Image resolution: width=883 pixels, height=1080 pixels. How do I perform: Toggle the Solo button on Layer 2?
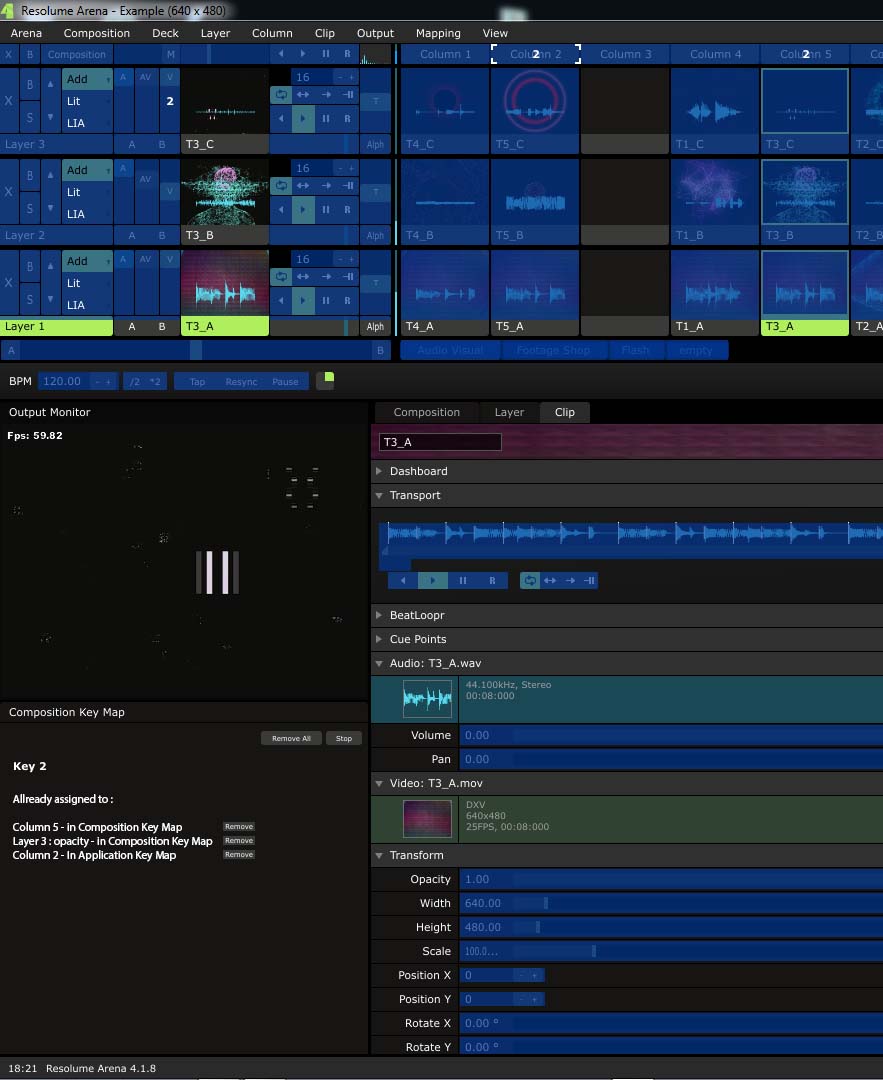point(30,210)
